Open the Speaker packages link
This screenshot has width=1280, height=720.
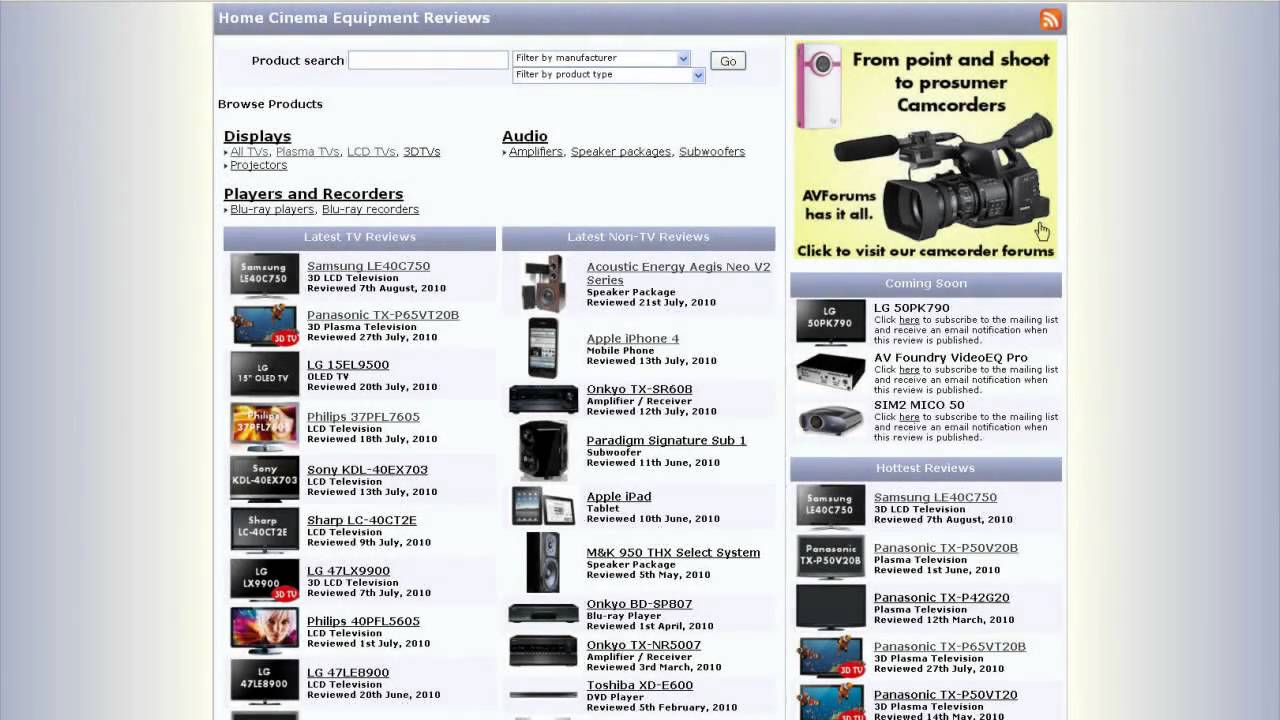point(621,152)
